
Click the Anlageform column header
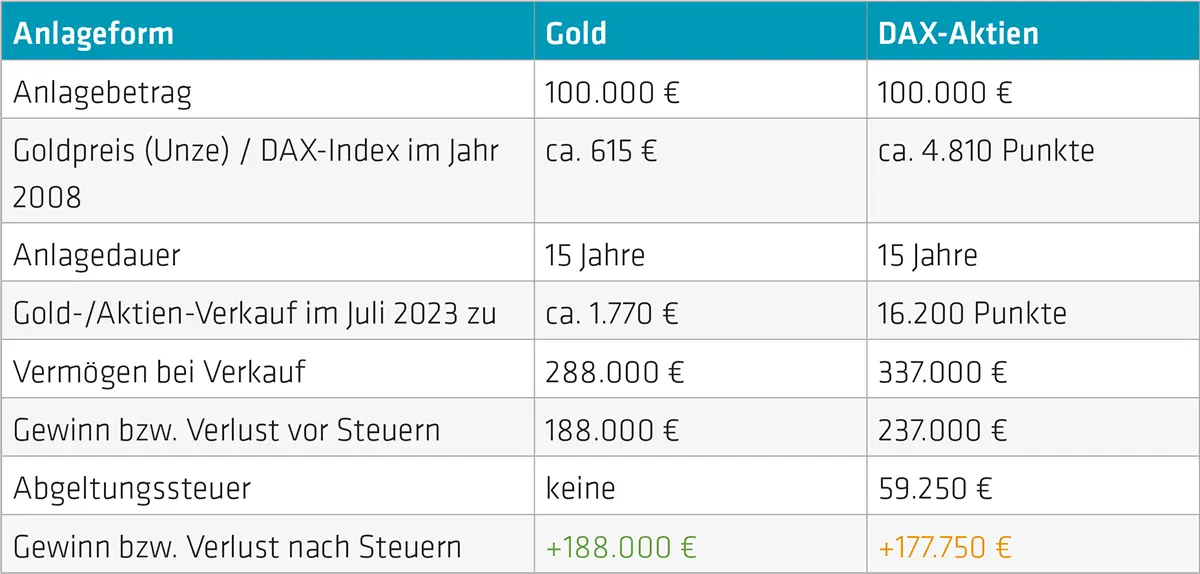(x=94, y=33)
